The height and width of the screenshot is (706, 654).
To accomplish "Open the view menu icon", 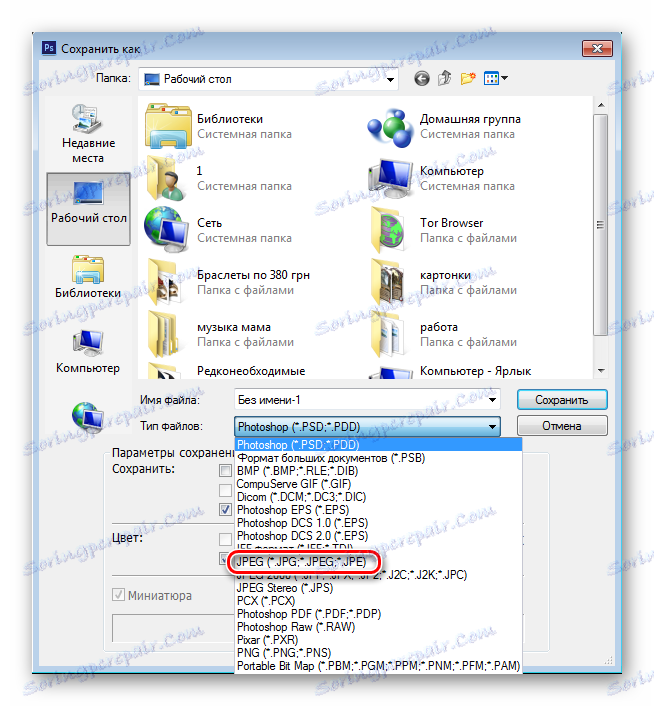I will [496, 78].
